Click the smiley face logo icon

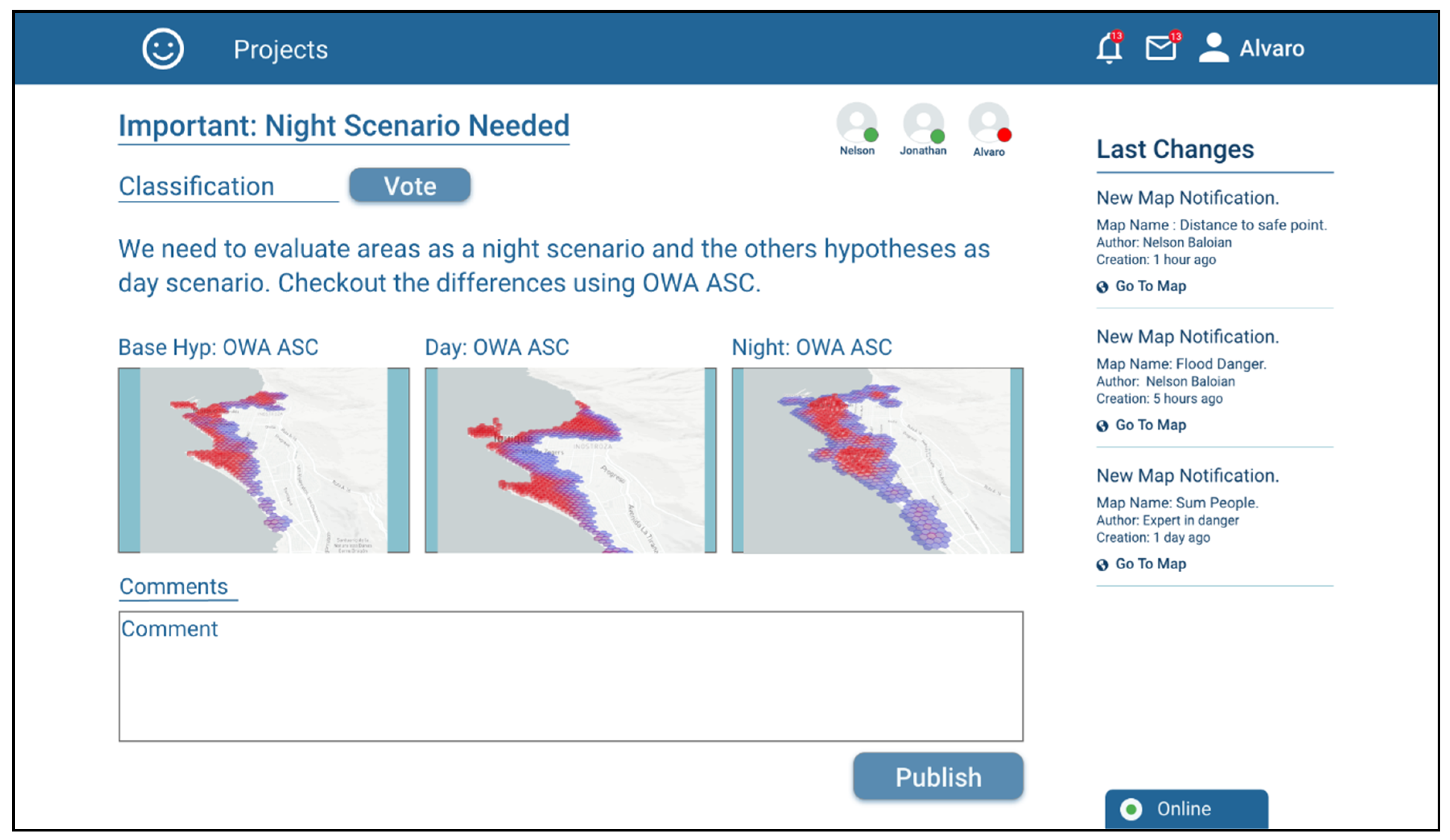tap(163, 49)
